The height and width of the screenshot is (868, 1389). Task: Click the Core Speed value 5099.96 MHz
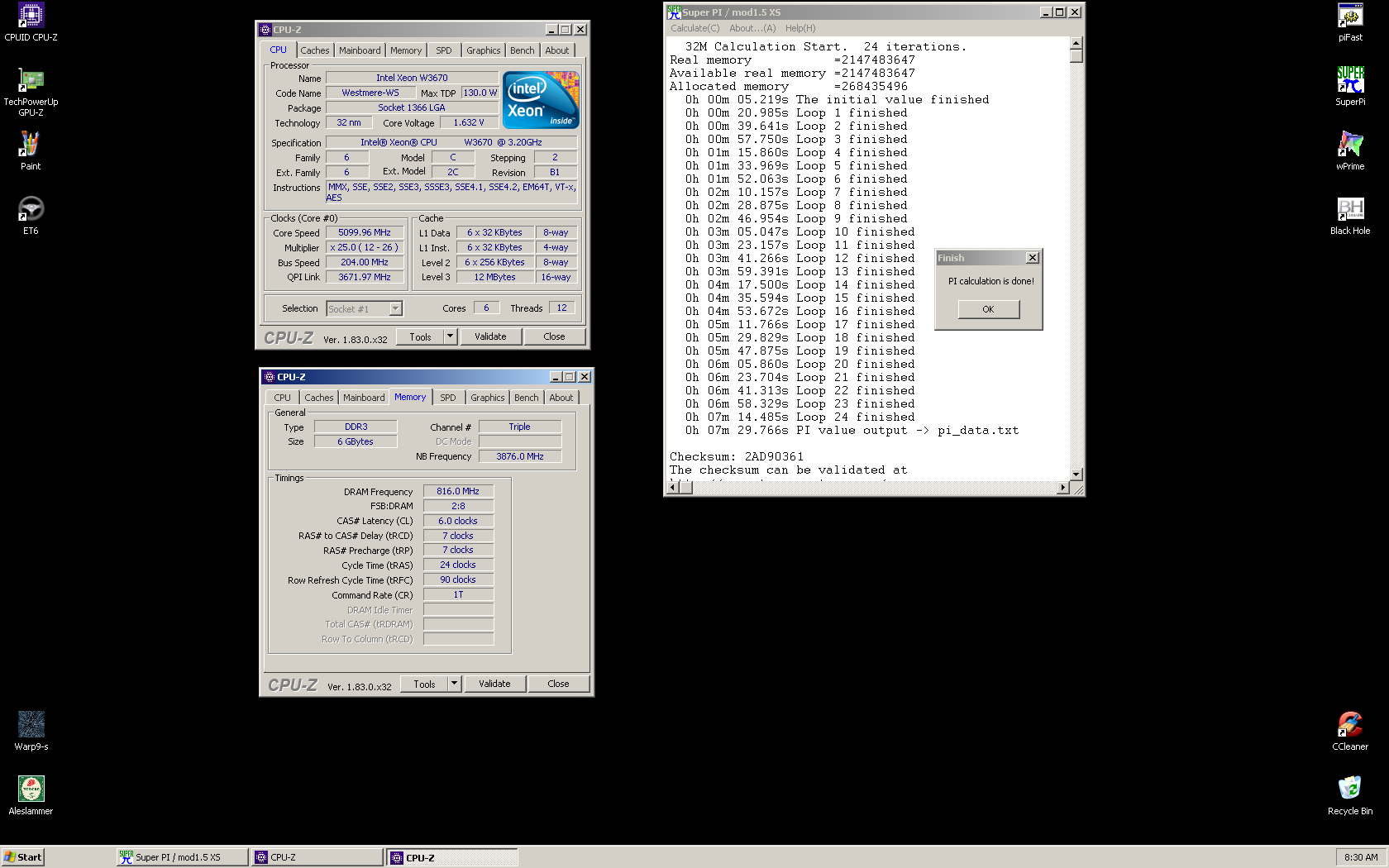pyautogui.click(x=365, y=232)
